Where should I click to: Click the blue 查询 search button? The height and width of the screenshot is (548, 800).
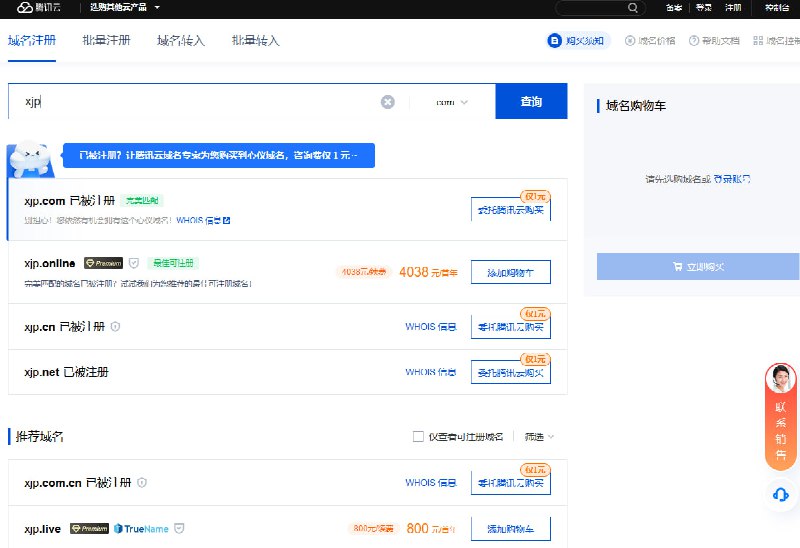[531, 101]
